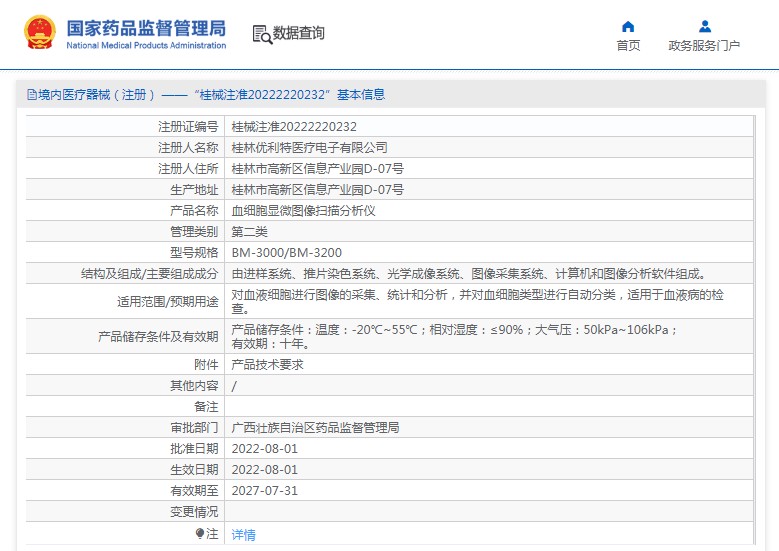Click approval department 广西壮族自治区药品监督管理局

click(x=315, y=427)
